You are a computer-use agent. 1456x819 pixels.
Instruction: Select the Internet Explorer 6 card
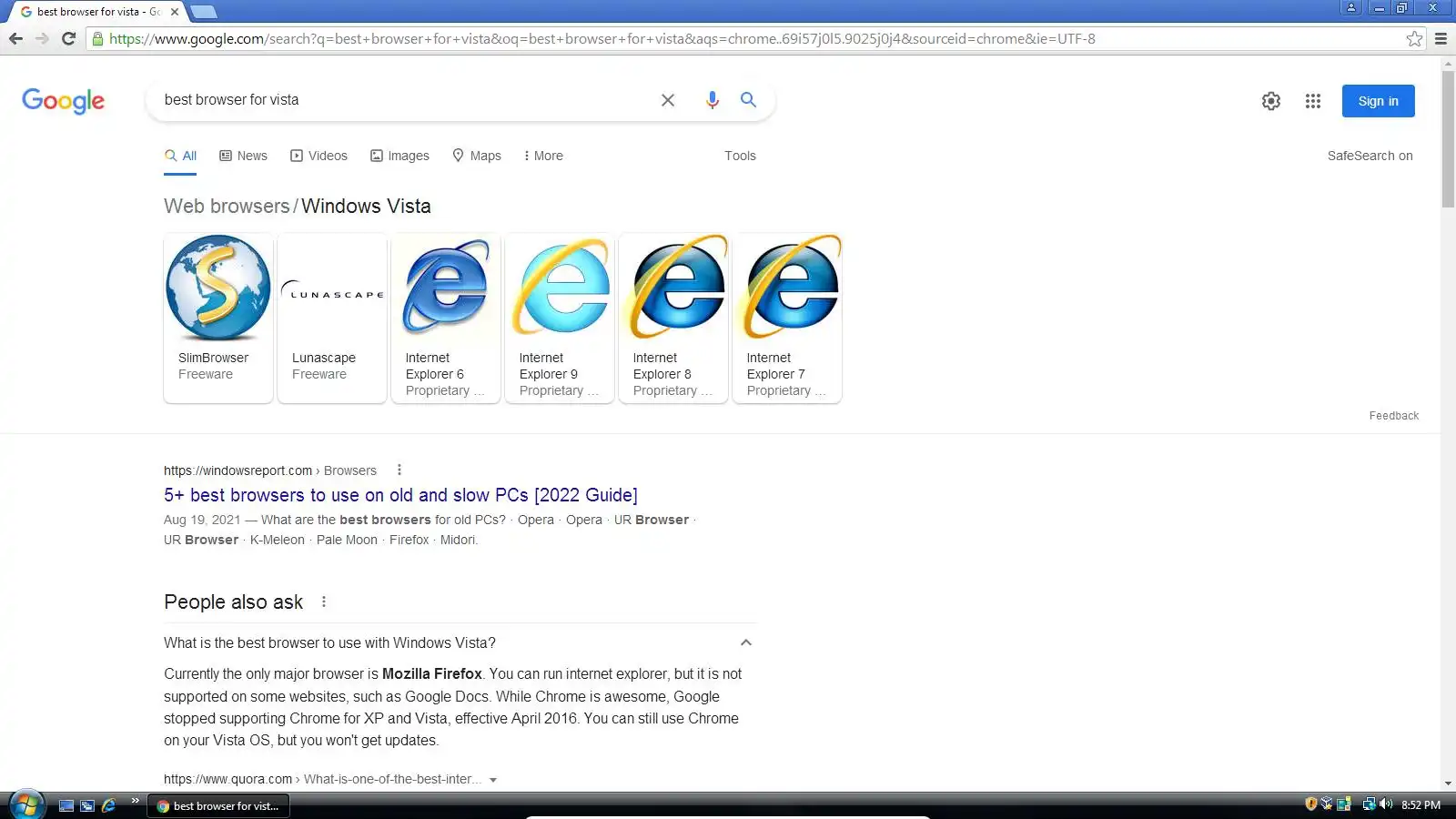click(446, 318)
